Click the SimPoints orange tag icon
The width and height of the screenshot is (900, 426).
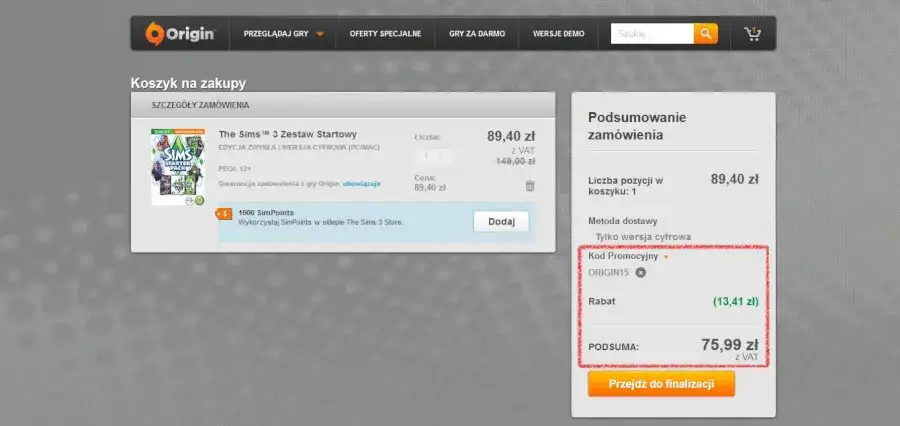coord(224,214)
